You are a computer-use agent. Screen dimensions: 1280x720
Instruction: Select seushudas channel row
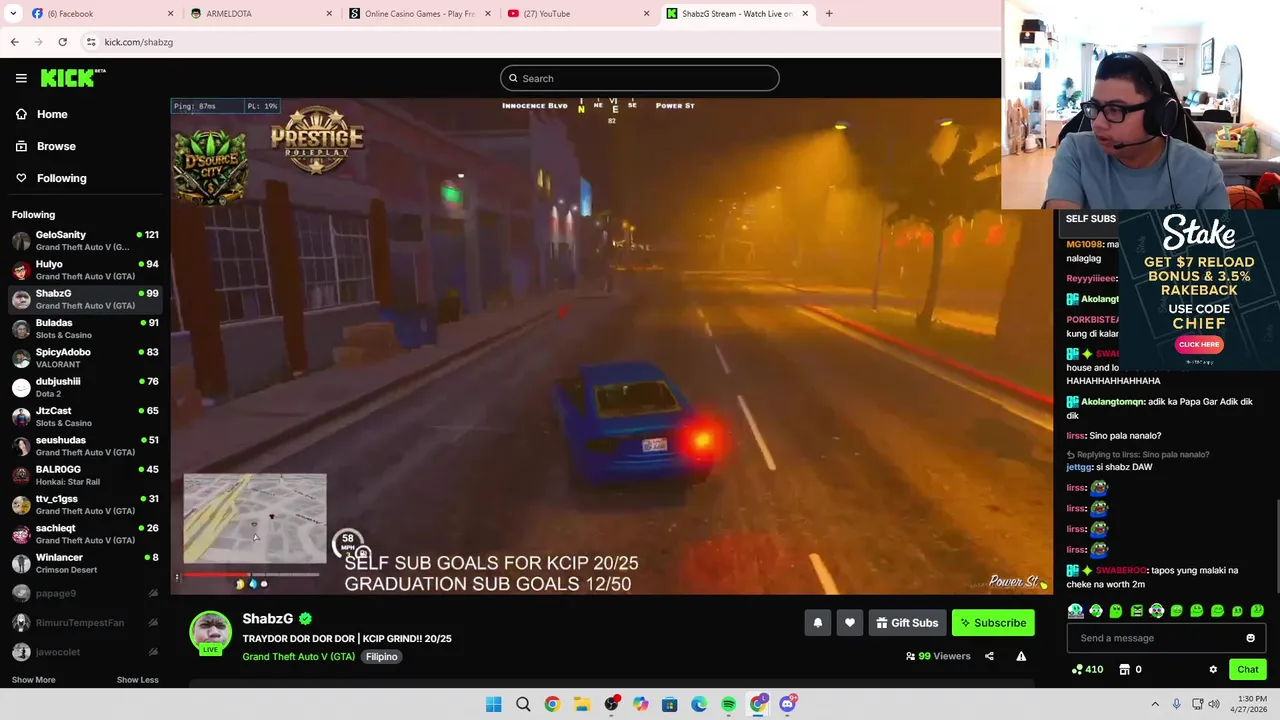point(85,446)
